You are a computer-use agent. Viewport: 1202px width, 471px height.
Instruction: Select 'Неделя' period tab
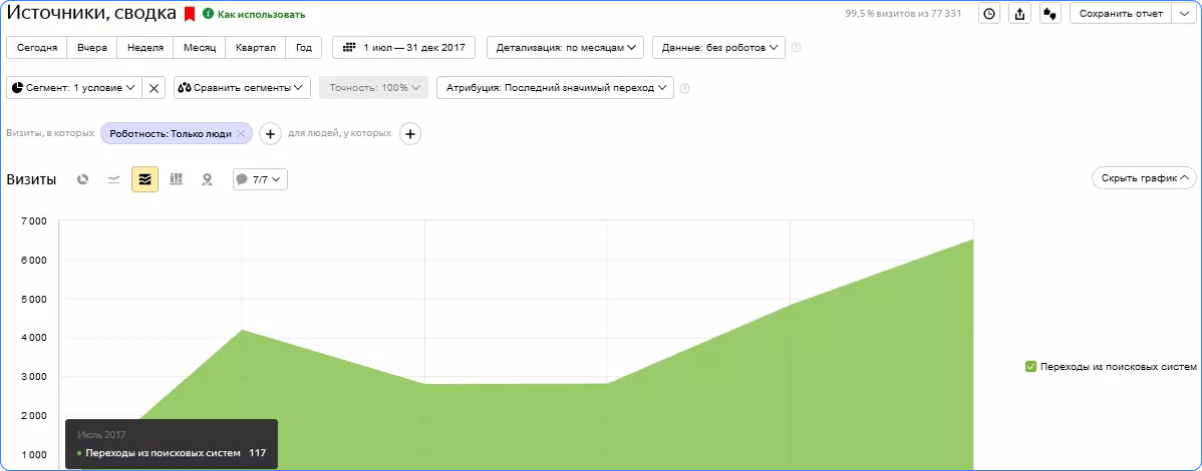point(145,48)
